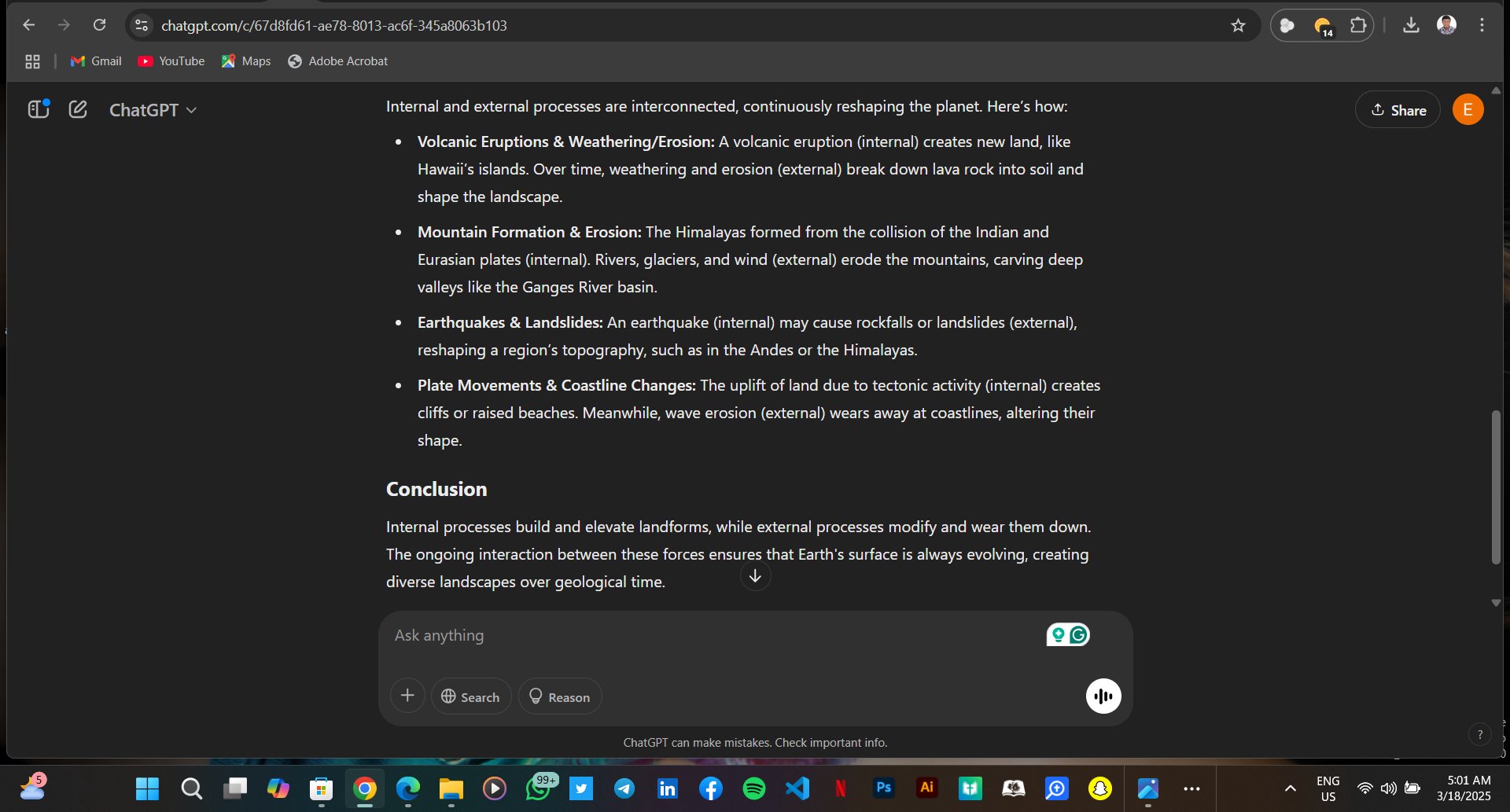
Task: Share this conversation
Action: coord(1398,110)
